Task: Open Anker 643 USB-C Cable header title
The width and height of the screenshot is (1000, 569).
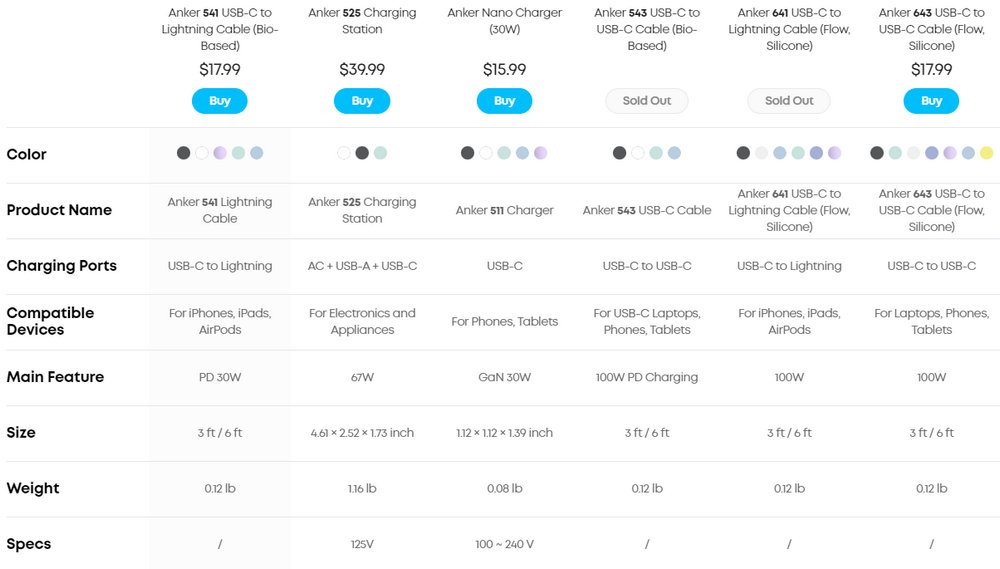Action: [x=931, y=29]
